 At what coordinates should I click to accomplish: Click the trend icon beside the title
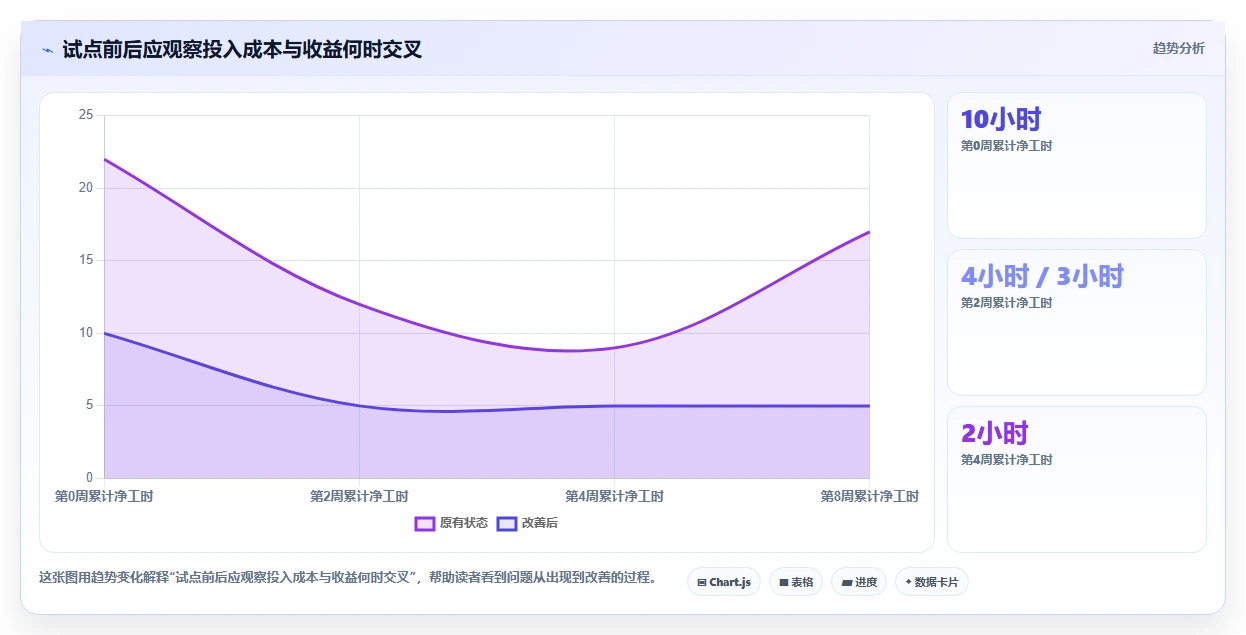pos(47,50)
